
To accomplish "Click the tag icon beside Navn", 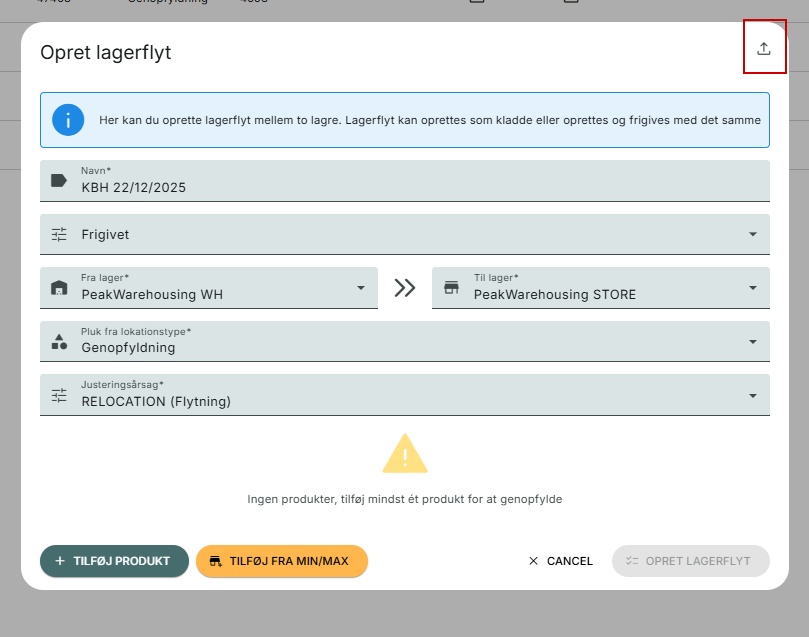I will 59,181.
